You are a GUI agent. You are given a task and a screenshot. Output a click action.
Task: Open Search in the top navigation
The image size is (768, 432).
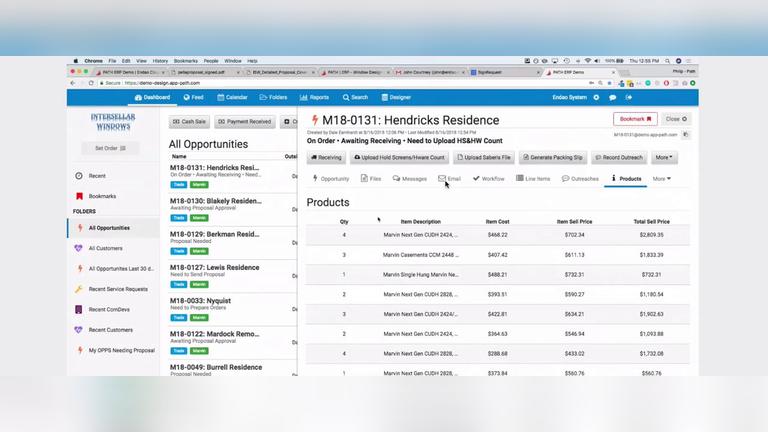[355, 97]
